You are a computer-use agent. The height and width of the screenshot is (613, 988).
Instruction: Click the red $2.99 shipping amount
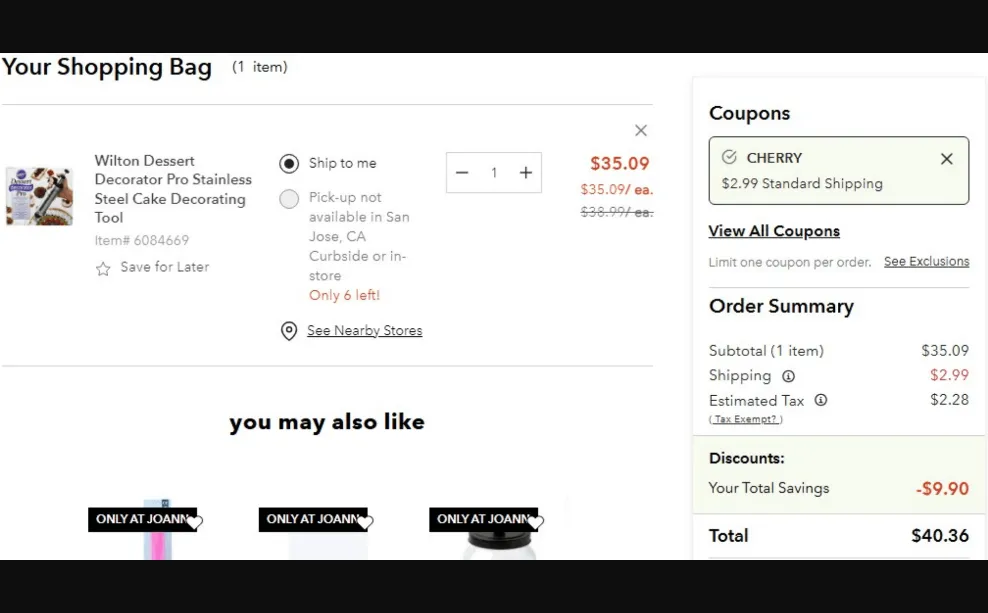[x=950, y=375]
